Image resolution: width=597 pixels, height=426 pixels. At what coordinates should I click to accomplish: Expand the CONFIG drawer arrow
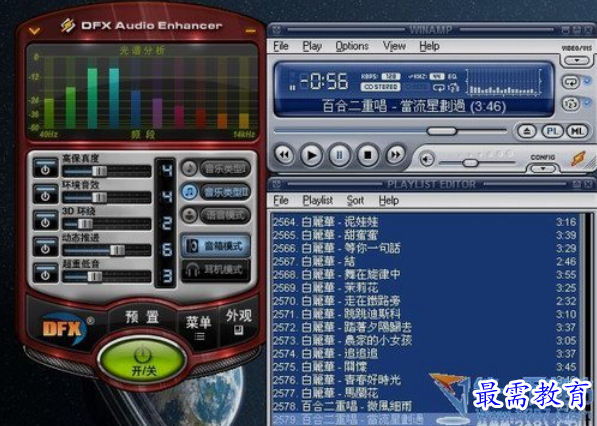pos(543,168)
